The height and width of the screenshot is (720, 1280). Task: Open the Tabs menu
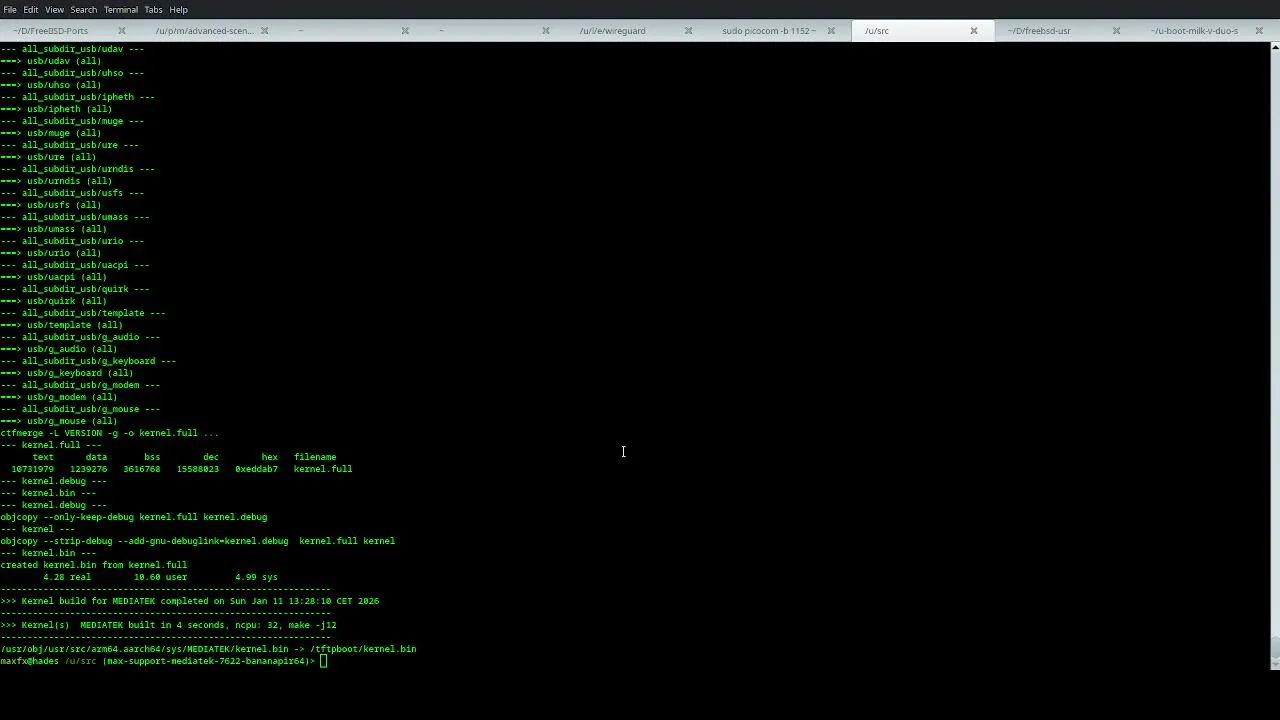click(x=153, y=9)
